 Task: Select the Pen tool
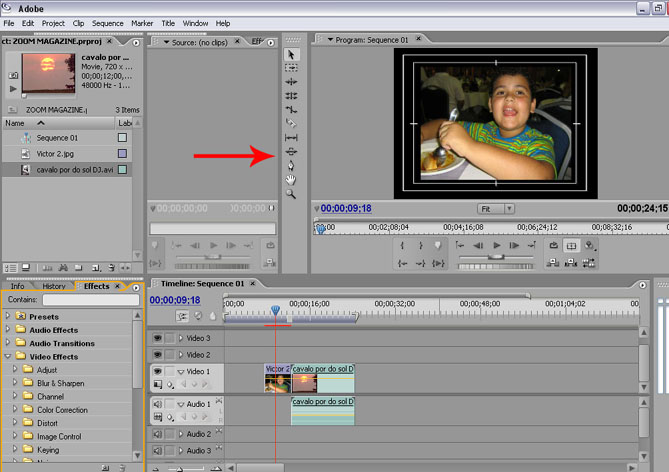pyautogui.click(x=291, y=165)
